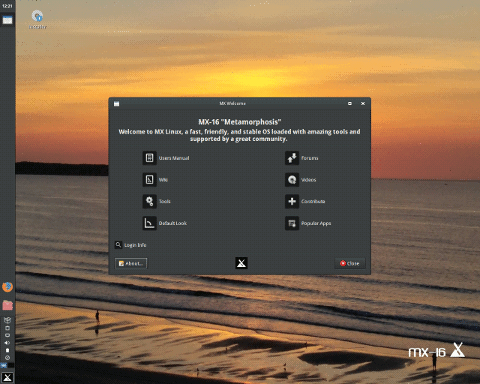
Task: Click the window menu icon in titlebar
Action: pyautogui.click(x=116, y=104)
